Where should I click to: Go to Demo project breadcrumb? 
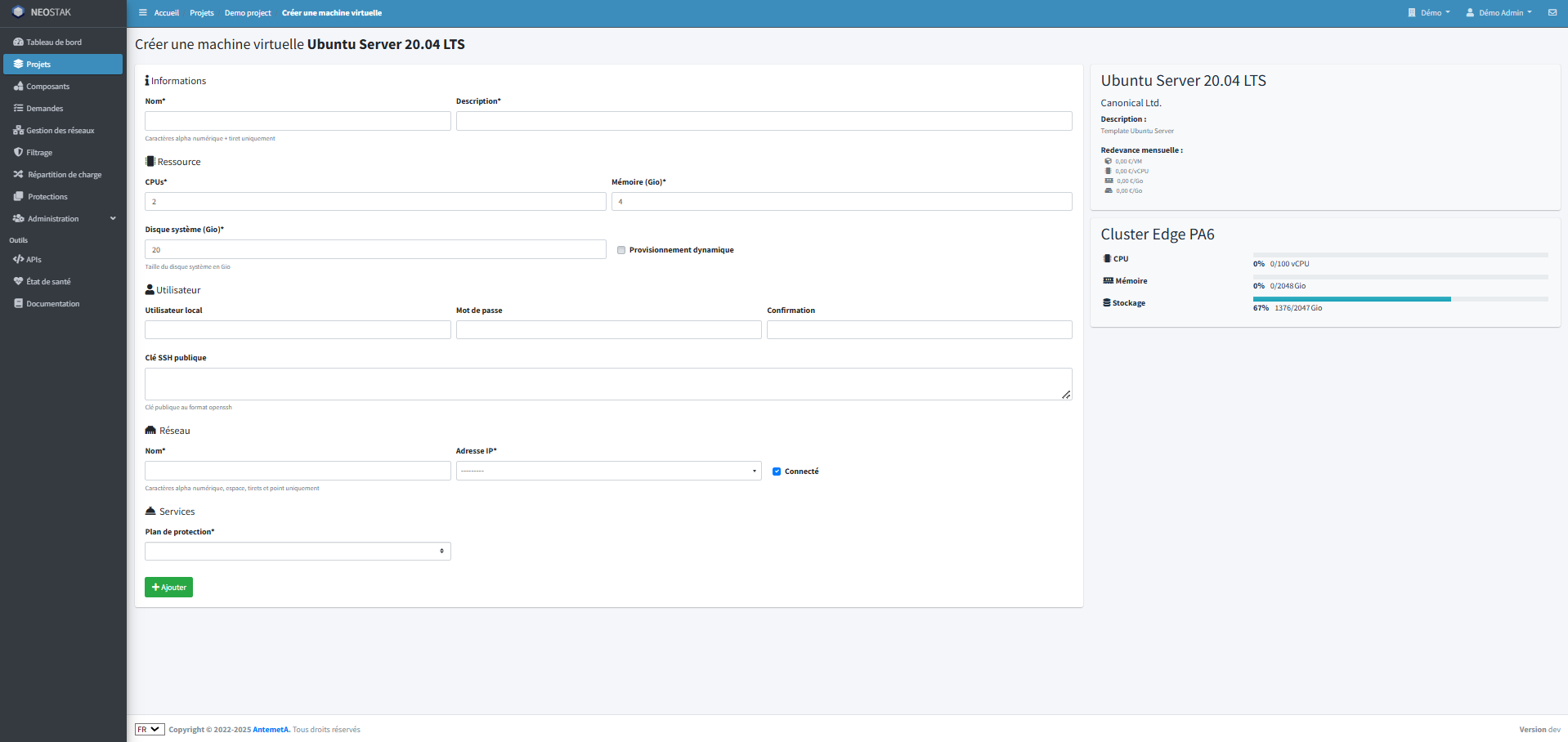tap(248, 13)
